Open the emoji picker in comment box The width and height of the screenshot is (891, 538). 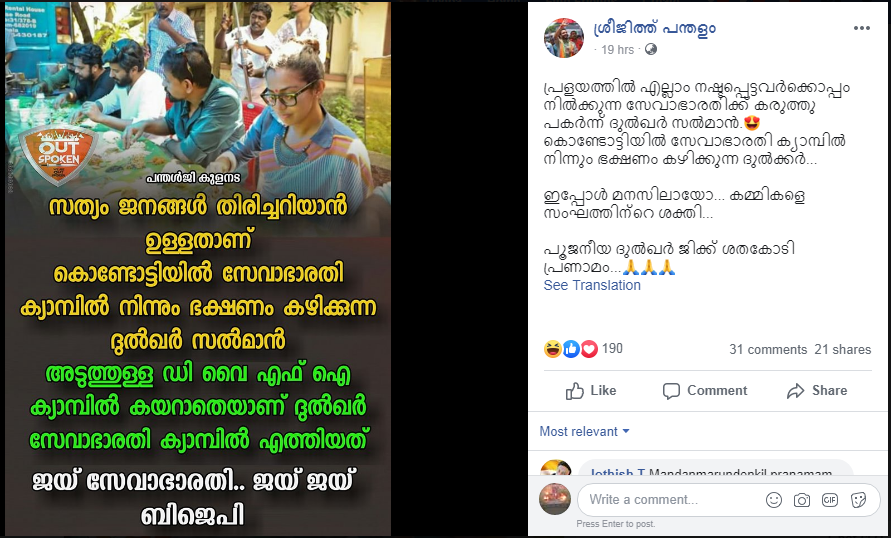click(773, 500)
